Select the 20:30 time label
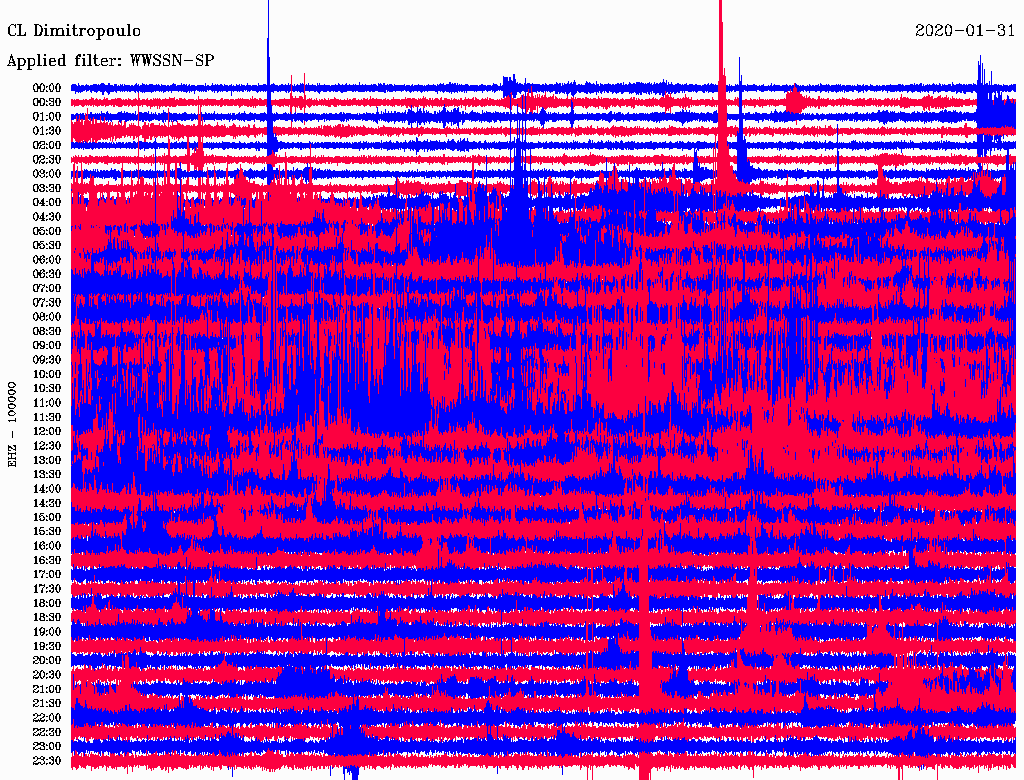The height and width of the screenshot is (780, 1024). (x=47, y=674)
